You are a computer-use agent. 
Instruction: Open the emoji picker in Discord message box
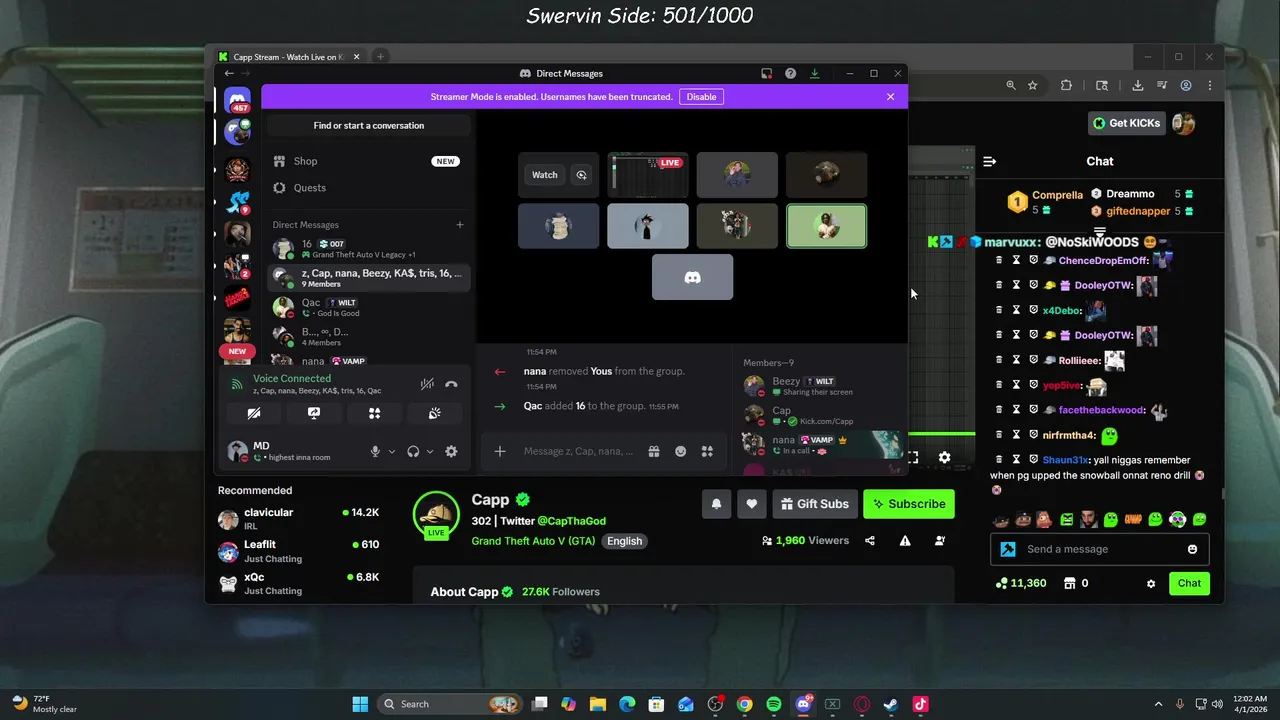click(681, 451)
